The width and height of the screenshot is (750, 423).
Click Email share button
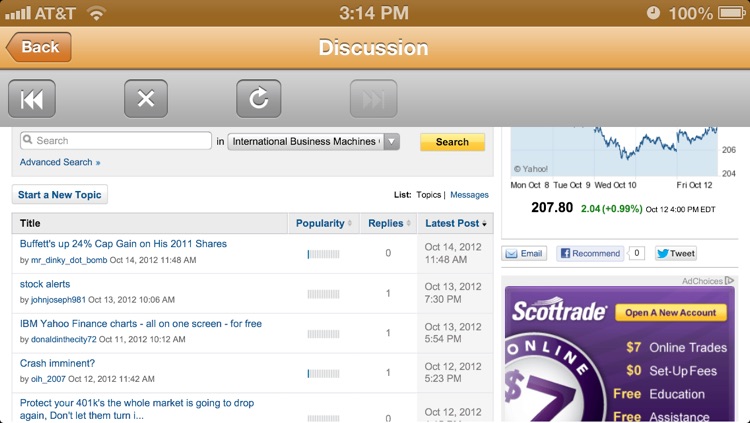(x=524, y=253)
